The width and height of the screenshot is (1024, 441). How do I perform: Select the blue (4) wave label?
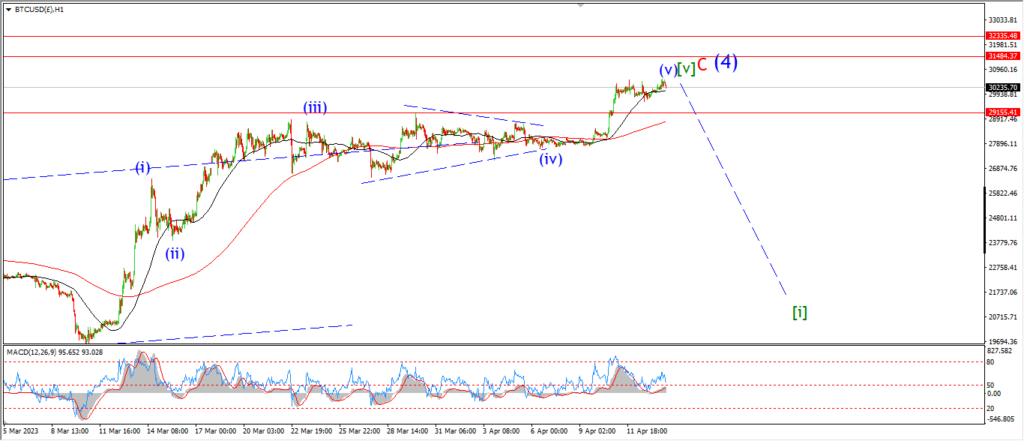click(x=726, y=62)
